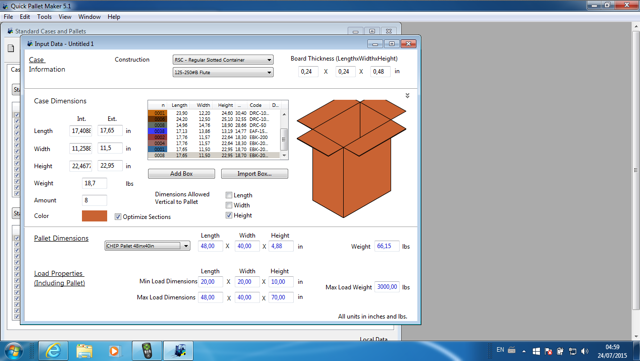The height and width of the screenshot is (361, 640).
Task: Open the RSC Regular Slotted Container dropdown
Action: [223, 60]
